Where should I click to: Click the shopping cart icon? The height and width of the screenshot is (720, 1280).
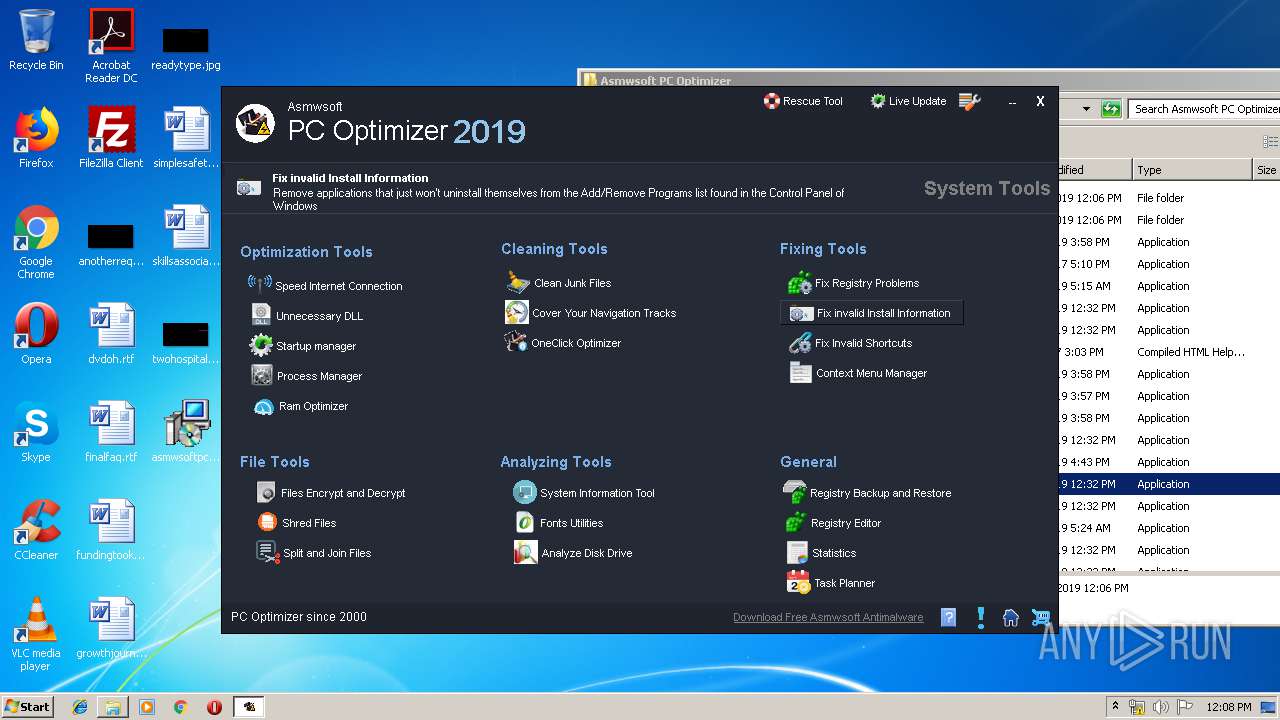click(1041, 617)
